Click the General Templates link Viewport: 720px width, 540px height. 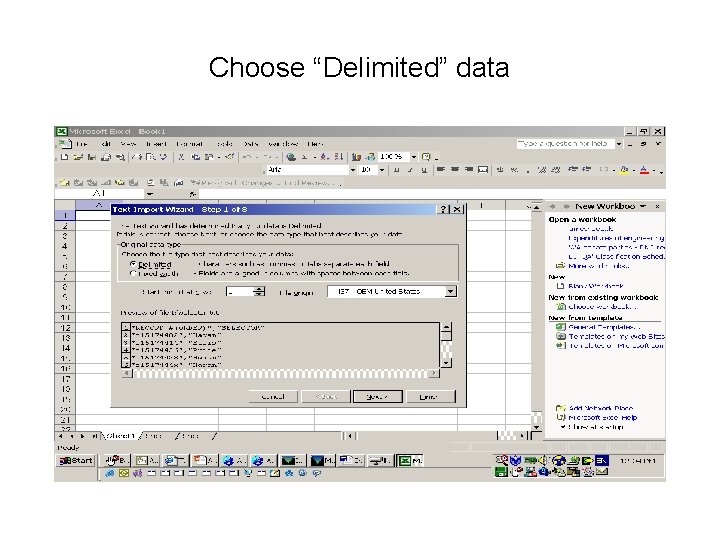[x=603, y=327]
